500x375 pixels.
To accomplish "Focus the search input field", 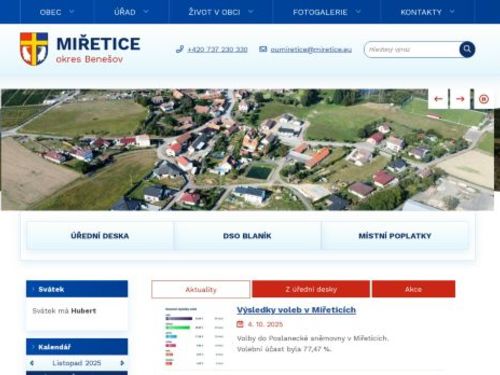I will [412, 50].
